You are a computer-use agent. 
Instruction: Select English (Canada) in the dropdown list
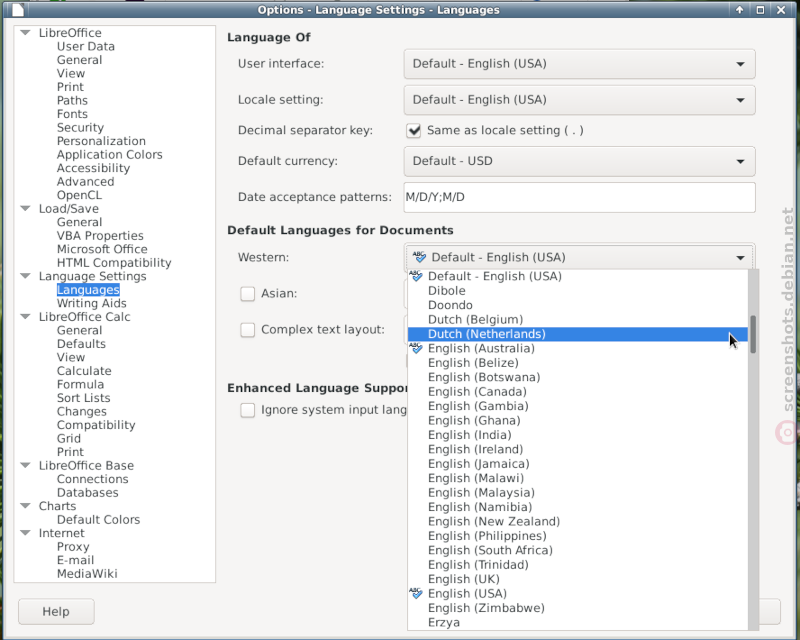point(578,392)
